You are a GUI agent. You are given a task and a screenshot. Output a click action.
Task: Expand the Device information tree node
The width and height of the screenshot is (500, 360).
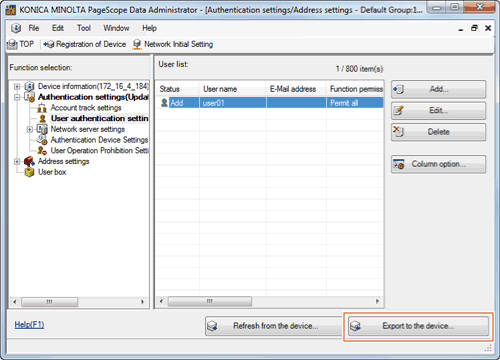tap(17, 87)
